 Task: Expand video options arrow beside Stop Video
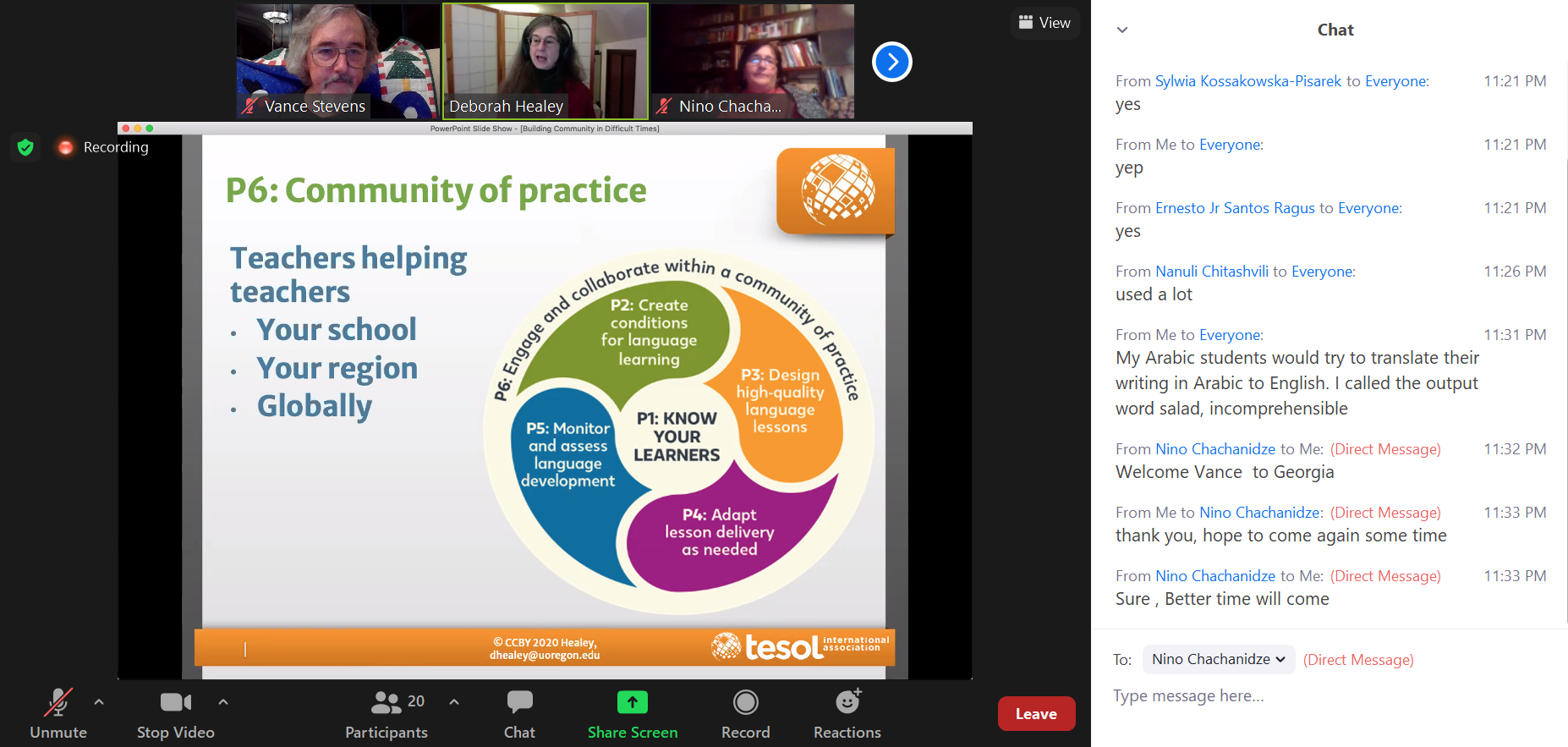tap(223, 701)
